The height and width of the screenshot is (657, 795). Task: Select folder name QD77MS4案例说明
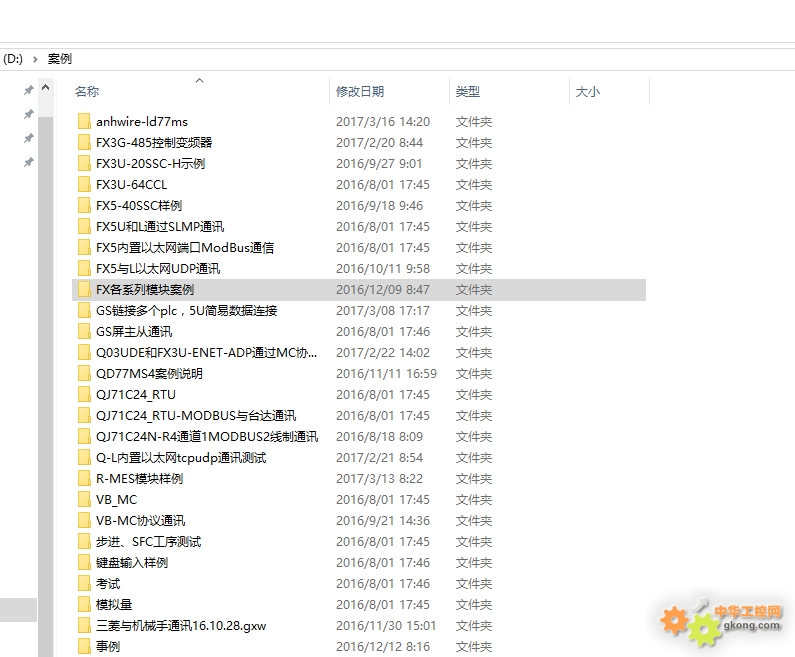(x=150, y=374)
